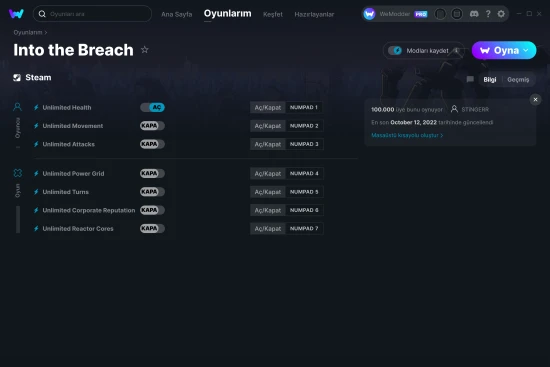
Task: Click Aç/Kapat for Unlimited Power Grid
Action: pyautogui.click(x=268, y=173)
